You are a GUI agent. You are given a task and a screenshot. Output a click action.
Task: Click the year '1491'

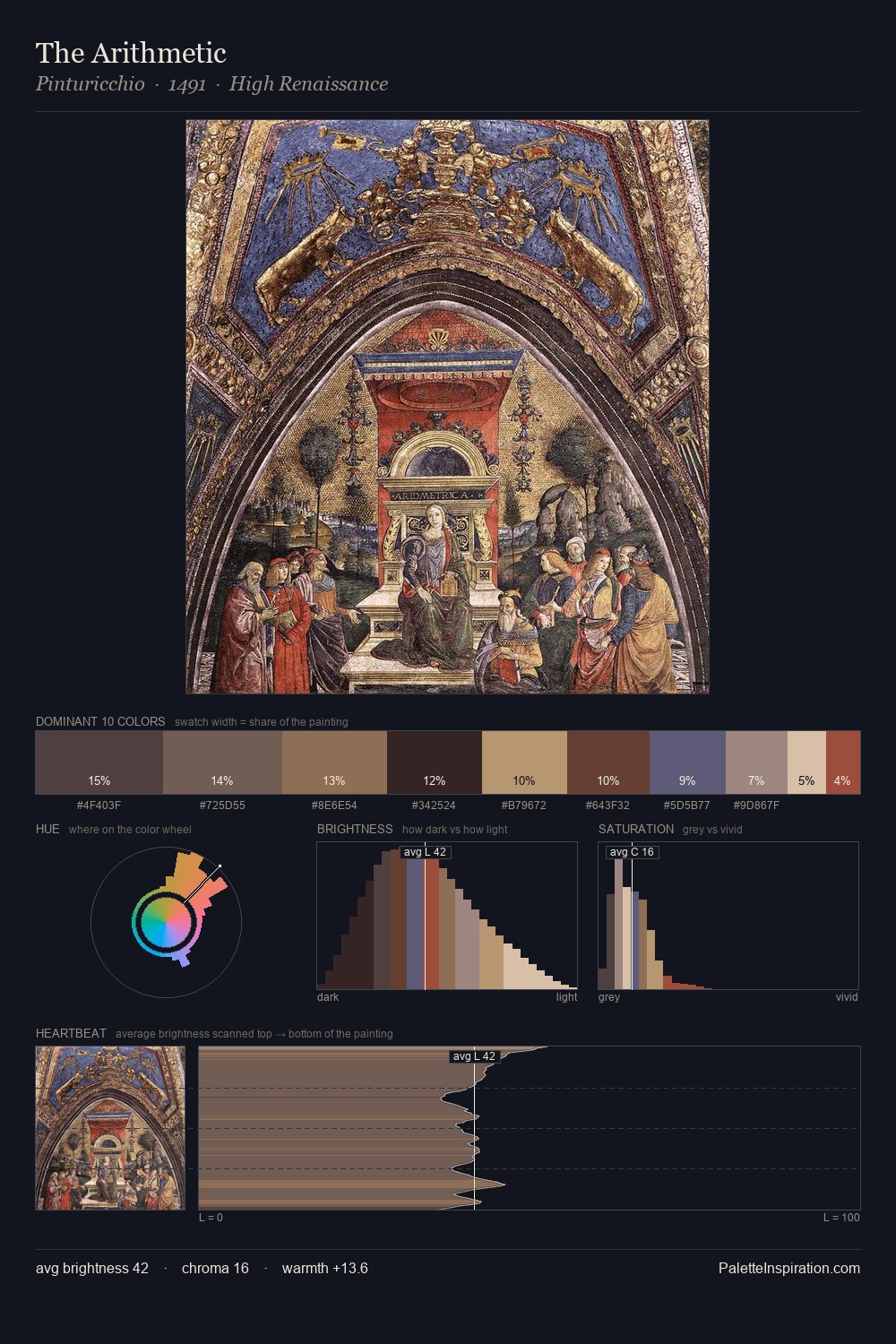tap(187, 84)
